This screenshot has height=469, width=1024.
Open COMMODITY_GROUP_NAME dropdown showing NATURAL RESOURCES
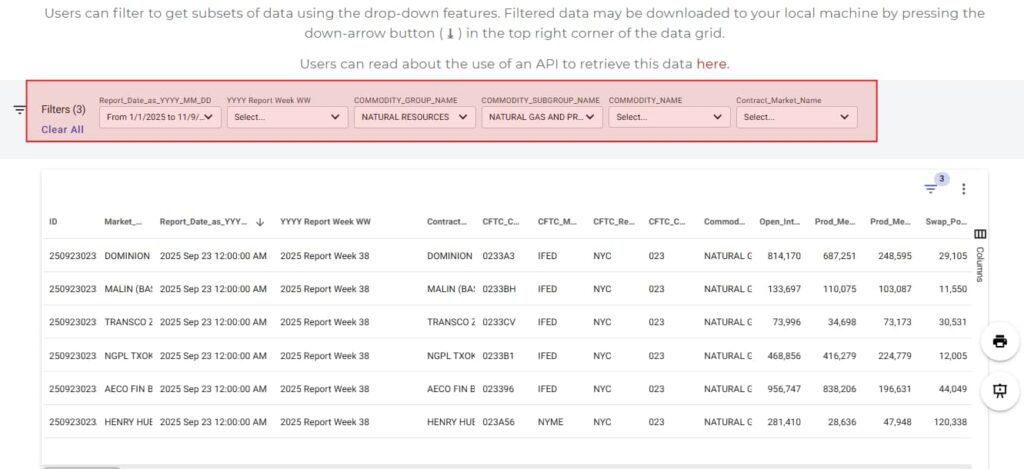tap(414, 117)
